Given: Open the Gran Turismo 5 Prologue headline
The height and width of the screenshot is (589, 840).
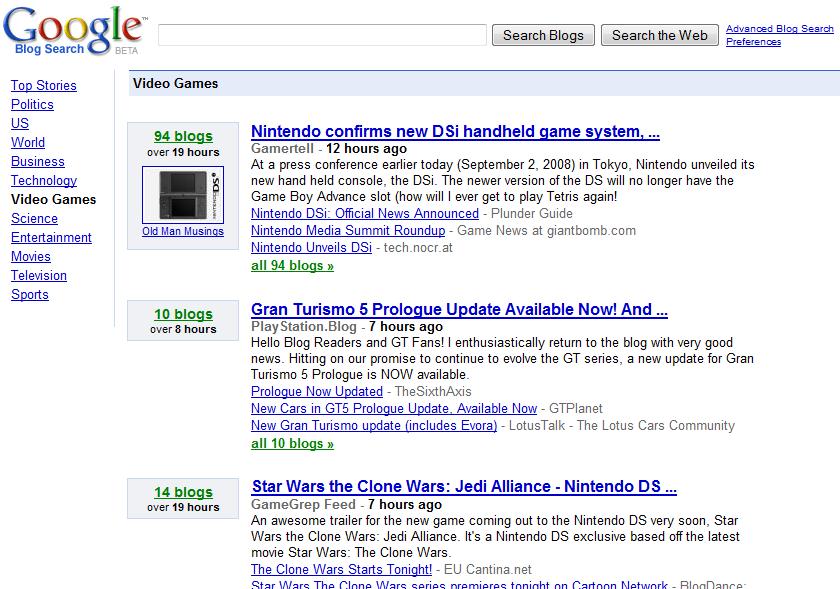Looking at the screenshot, I should (x=459, y=311).
